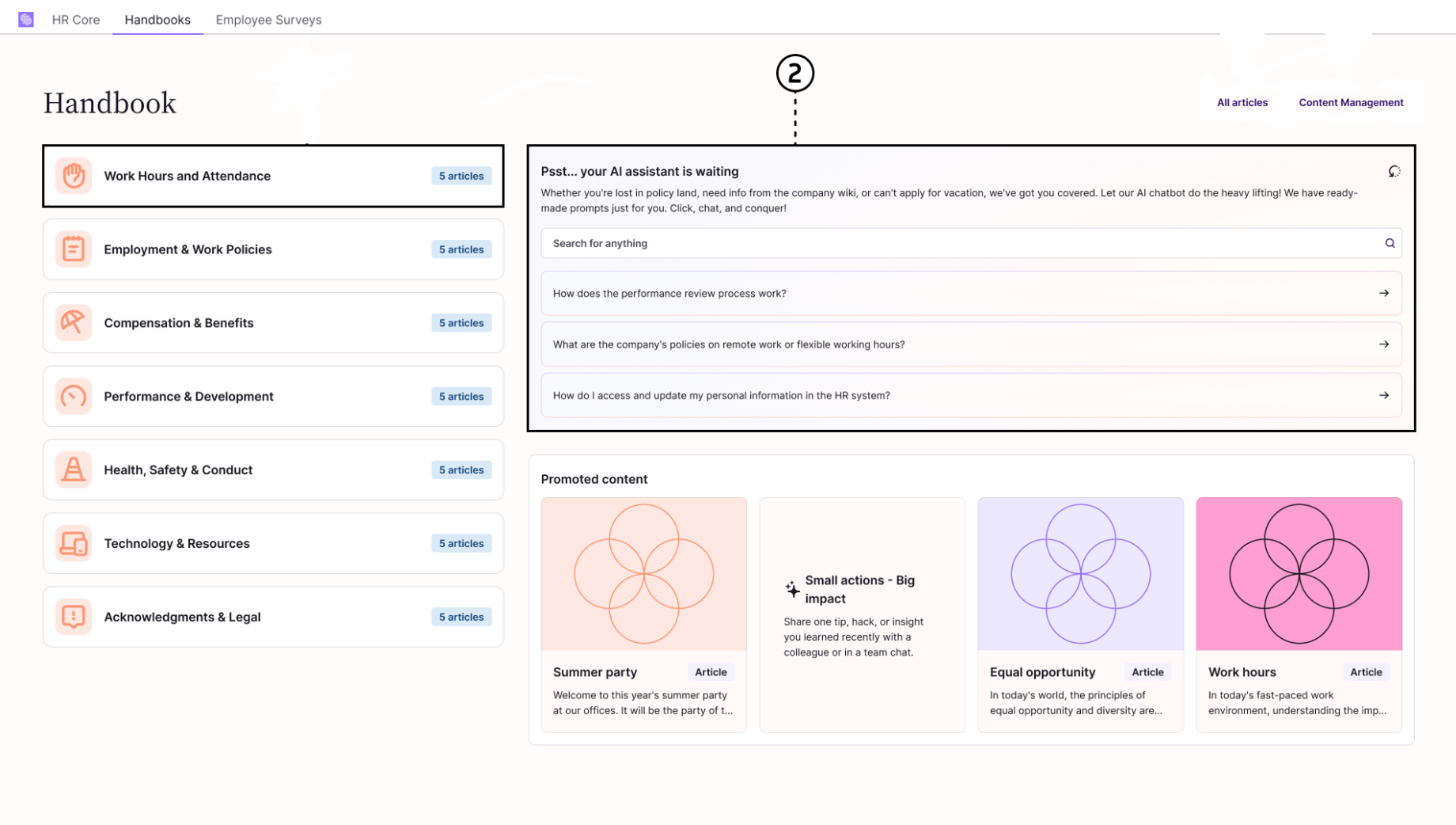Screen dimensions: 1456x825
Task: Click the AI assistant chat icon in the panel corner
Action: click(1394, 171)
